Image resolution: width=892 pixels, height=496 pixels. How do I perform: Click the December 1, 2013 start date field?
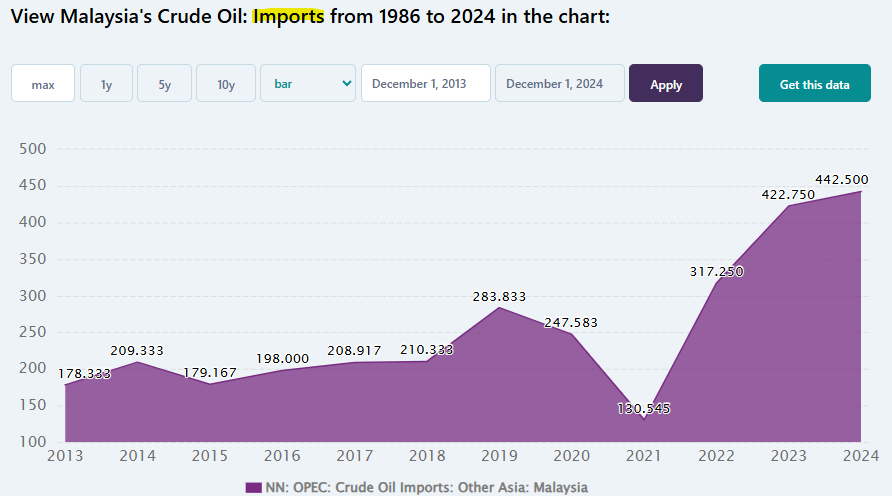[425, 84]
